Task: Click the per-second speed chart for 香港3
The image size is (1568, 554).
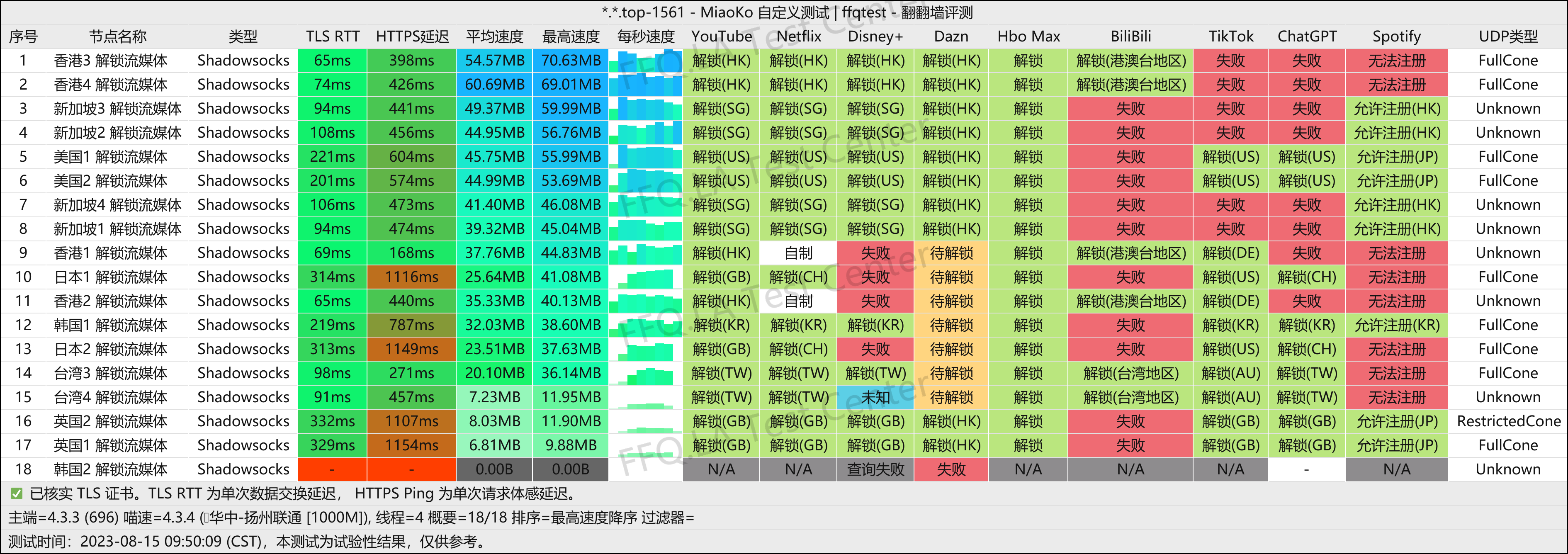Action: click(x=646, y=61)
